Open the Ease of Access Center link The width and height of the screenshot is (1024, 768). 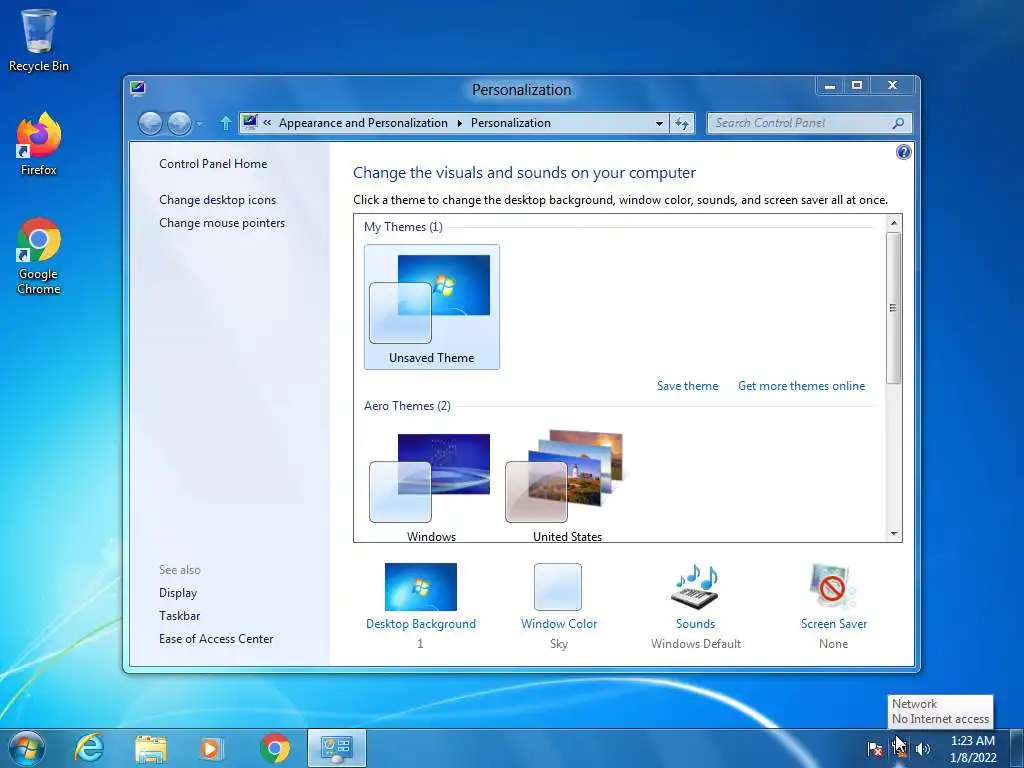coord(216,639)
